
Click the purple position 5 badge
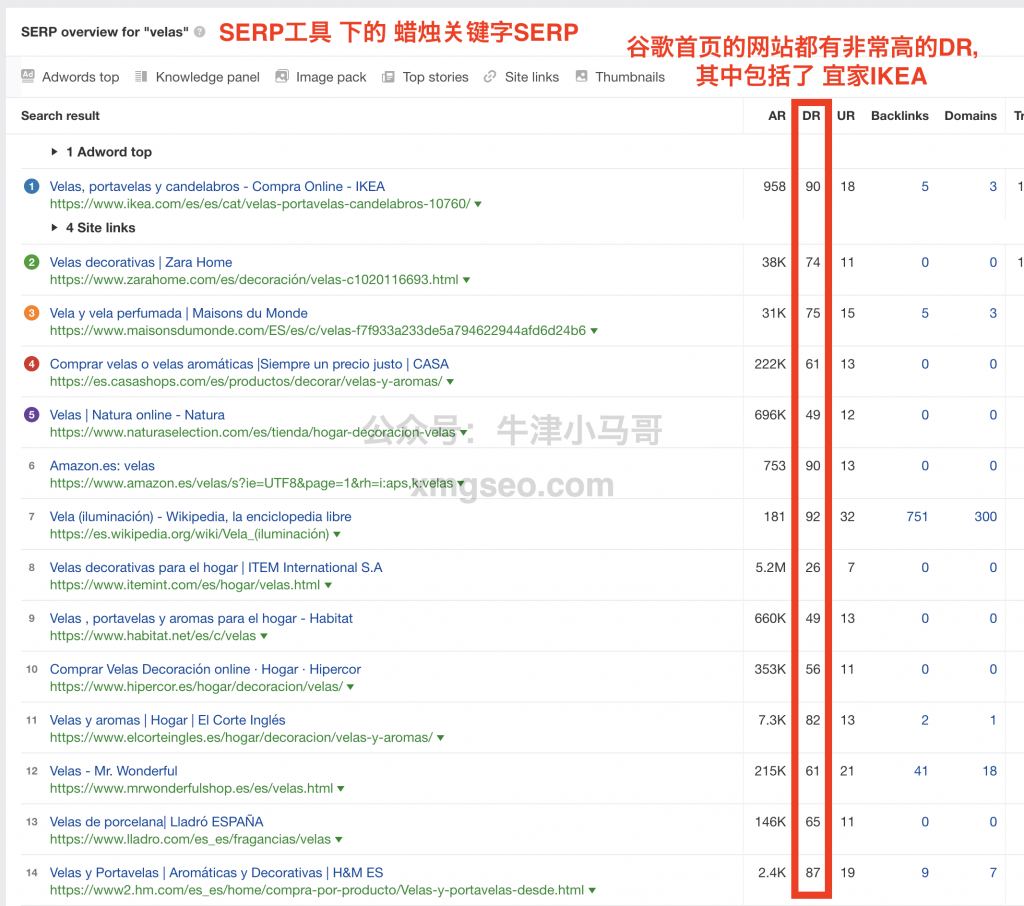31,415
